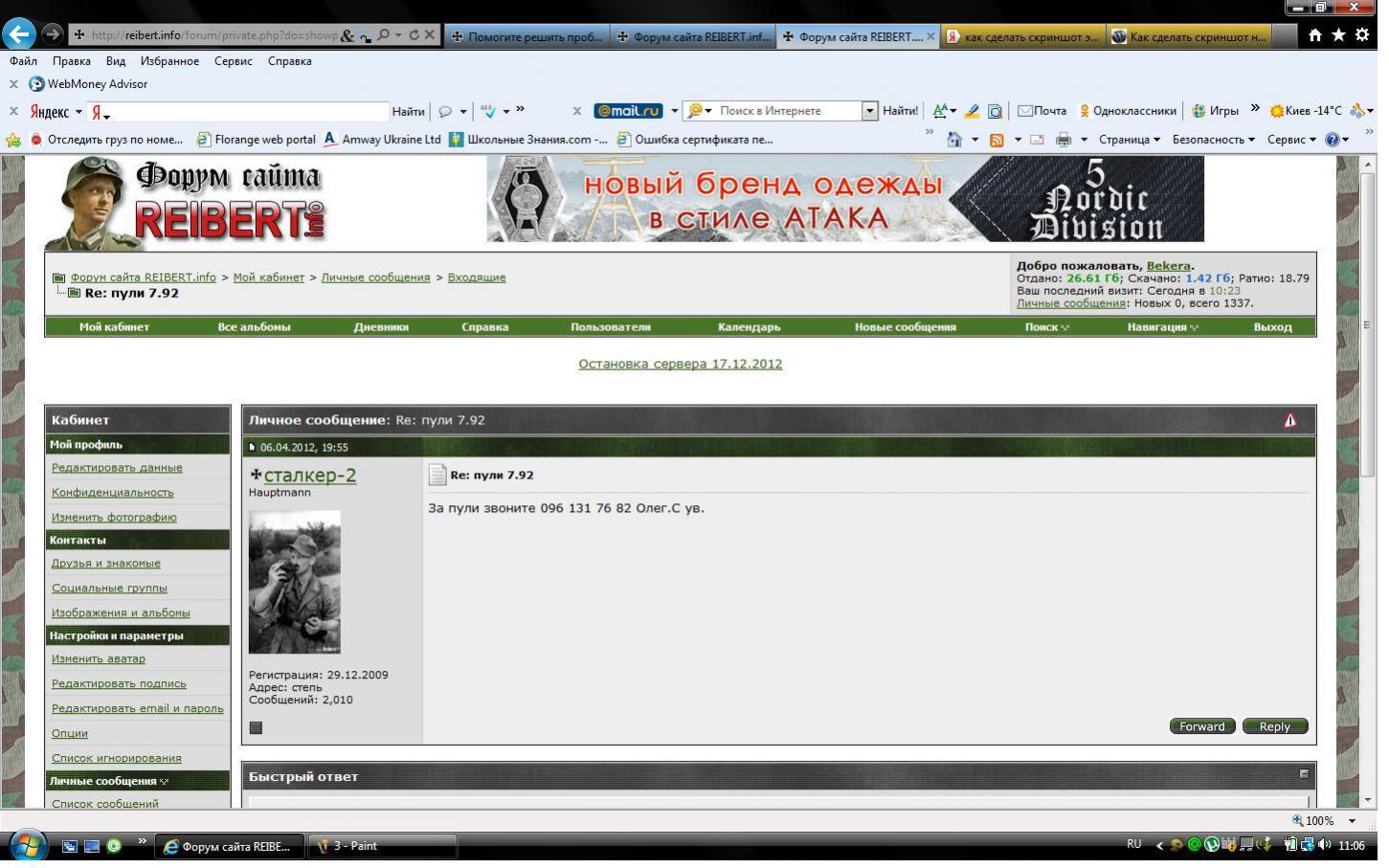Expand the command bar Сервис dropdown
The height and width of the screenshot is (868, 1389).
click(1291, 140)
